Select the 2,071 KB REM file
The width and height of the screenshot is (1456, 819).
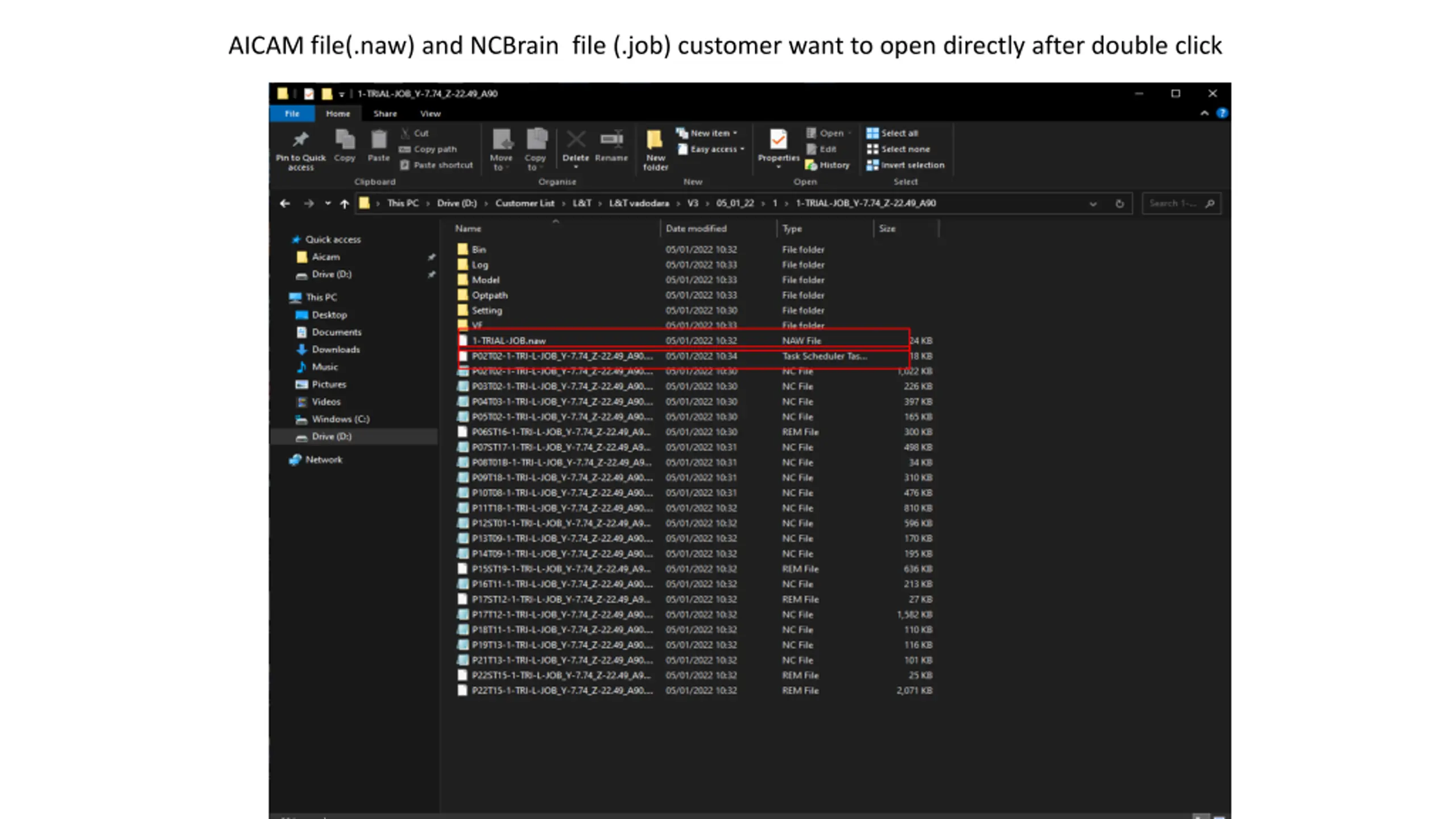(x=694, y=690)
